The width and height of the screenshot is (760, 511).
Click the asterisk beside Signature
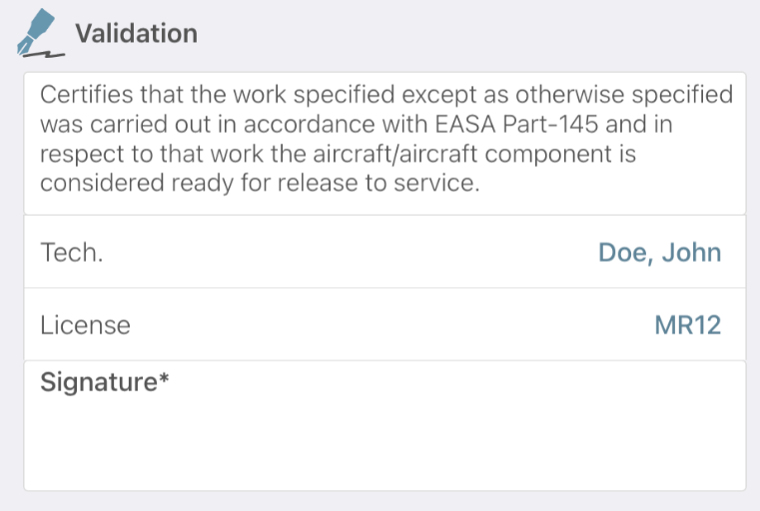(164, 378)
